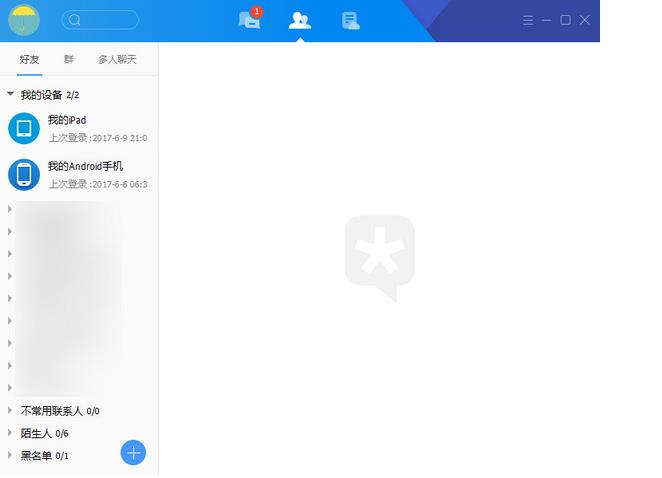662x478 pixels.
Task: Select the contacts icon in top bar
Action: 298,20
